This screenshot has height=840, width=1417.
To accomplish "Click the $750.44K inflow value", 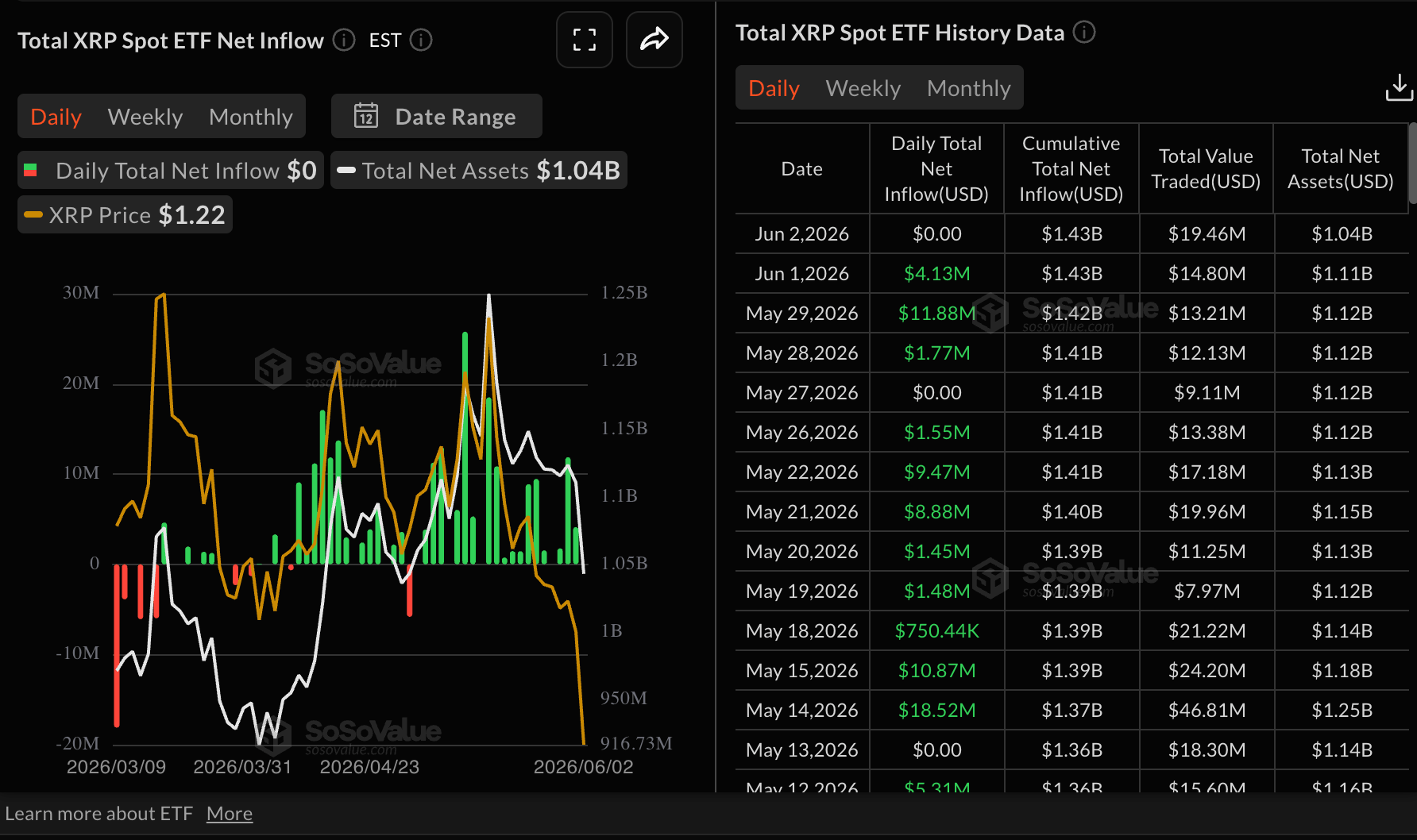I will click(937, 630).
